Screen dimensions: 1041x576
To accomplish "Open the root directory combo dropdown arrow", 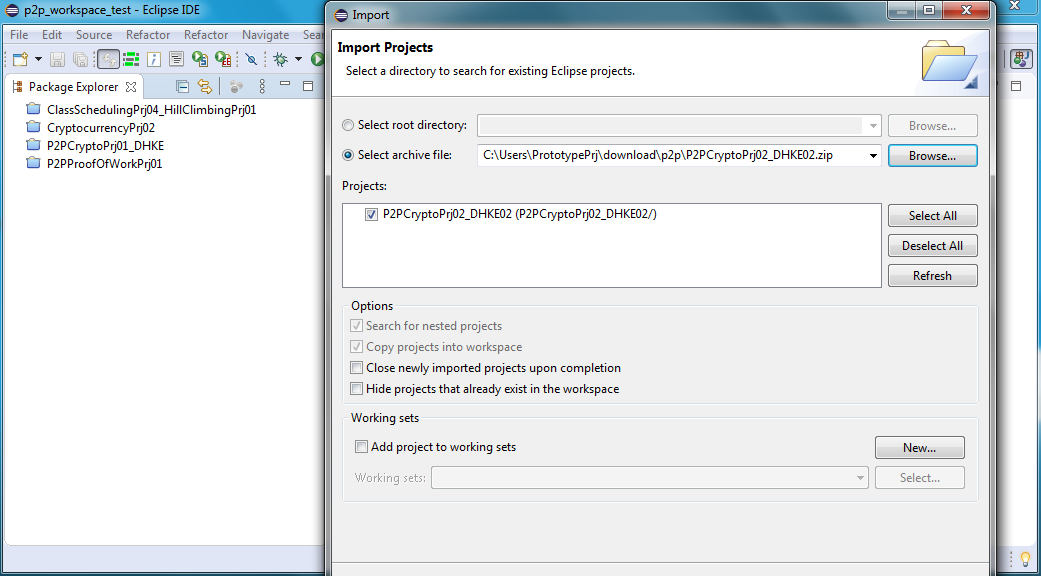I will pyautogui.click(x=872, y=125).
